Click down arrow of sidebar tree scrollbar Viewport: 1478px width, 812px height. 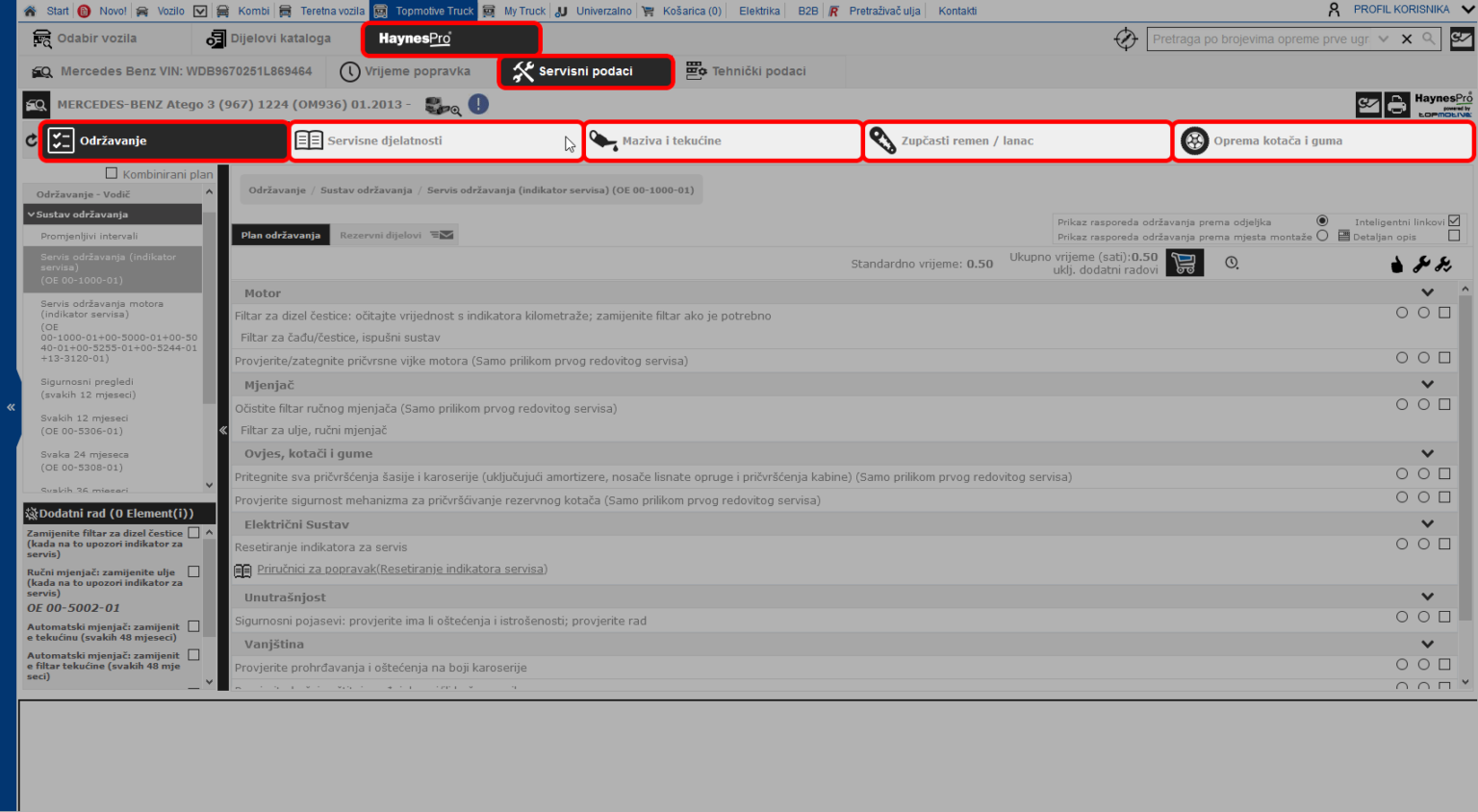point(210,486)
